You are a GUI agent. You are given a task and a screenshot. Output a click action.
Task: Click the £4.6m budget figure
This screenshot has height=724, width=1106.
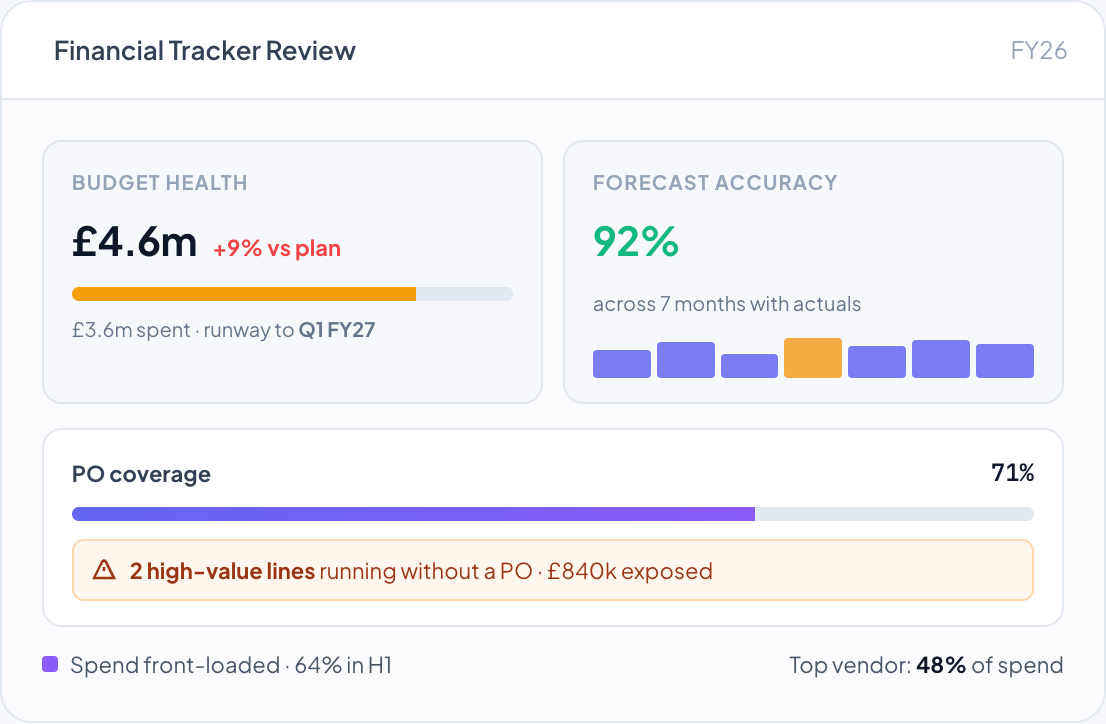pyautogui.click(x=134, y=242)
